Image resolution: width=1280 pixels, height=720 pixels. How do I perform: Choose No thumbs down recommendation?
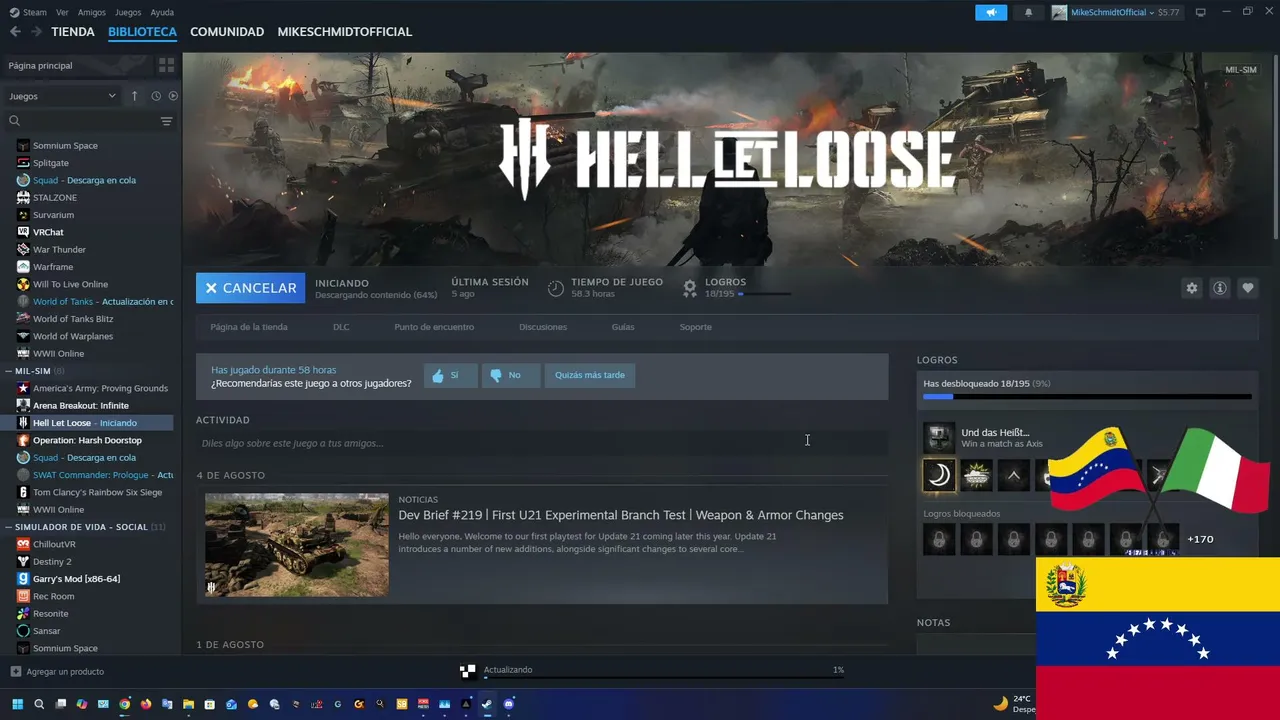click(510, 375)
